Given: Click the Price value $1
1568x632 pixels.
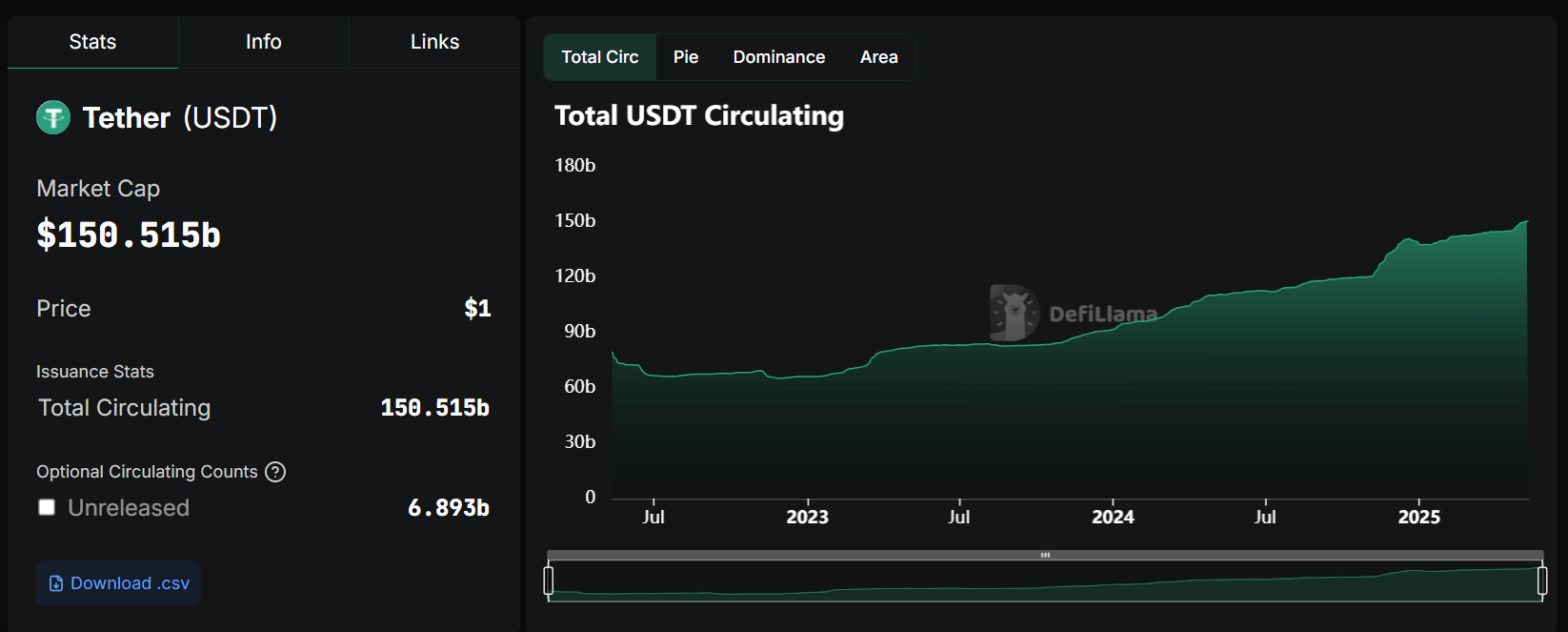Looking at the screenshot, I should [477, 309].
